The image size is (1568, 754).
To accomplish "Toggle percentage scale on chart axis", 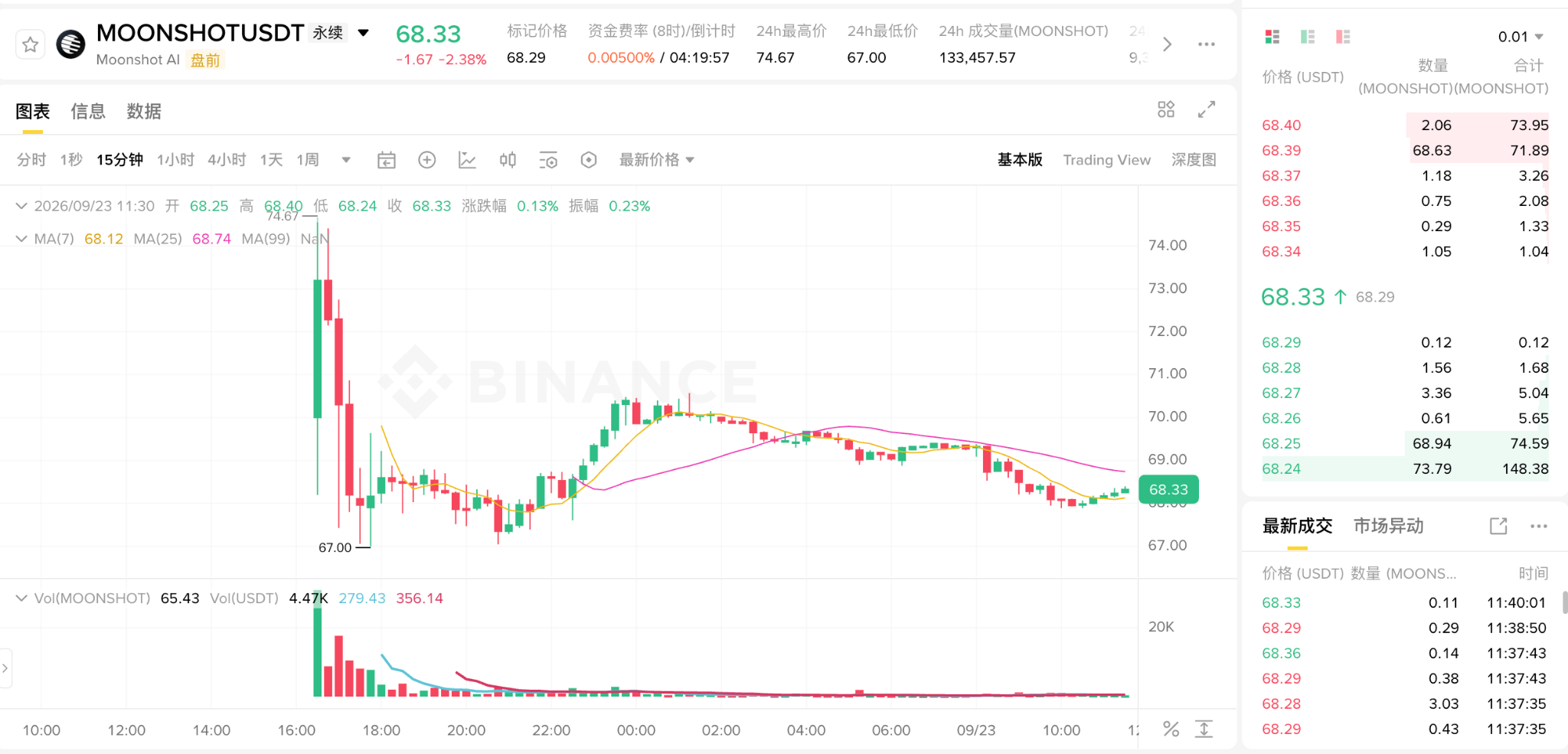I will click(1171, 729).
